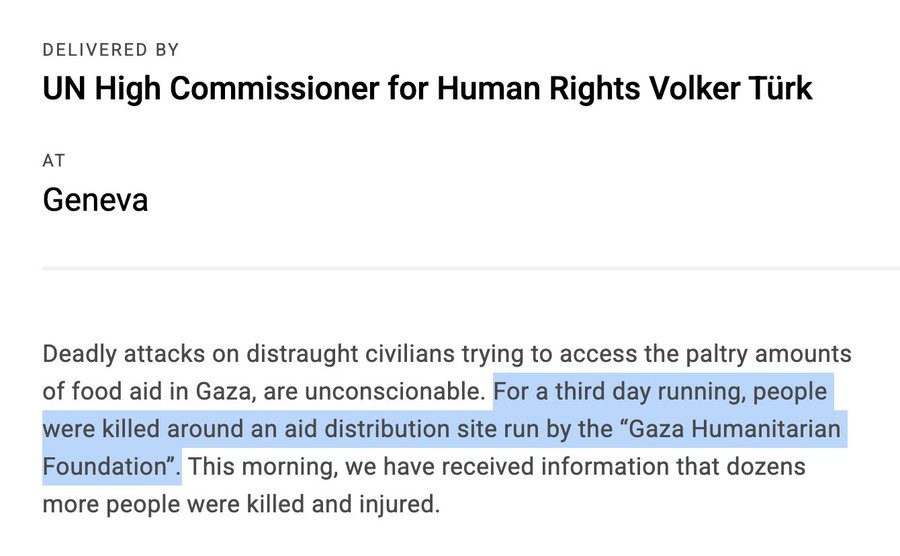Click the words "Deadly attacks" starting the paragraph
The width and height of the screenshot is (900, 556).
(123, 354)
